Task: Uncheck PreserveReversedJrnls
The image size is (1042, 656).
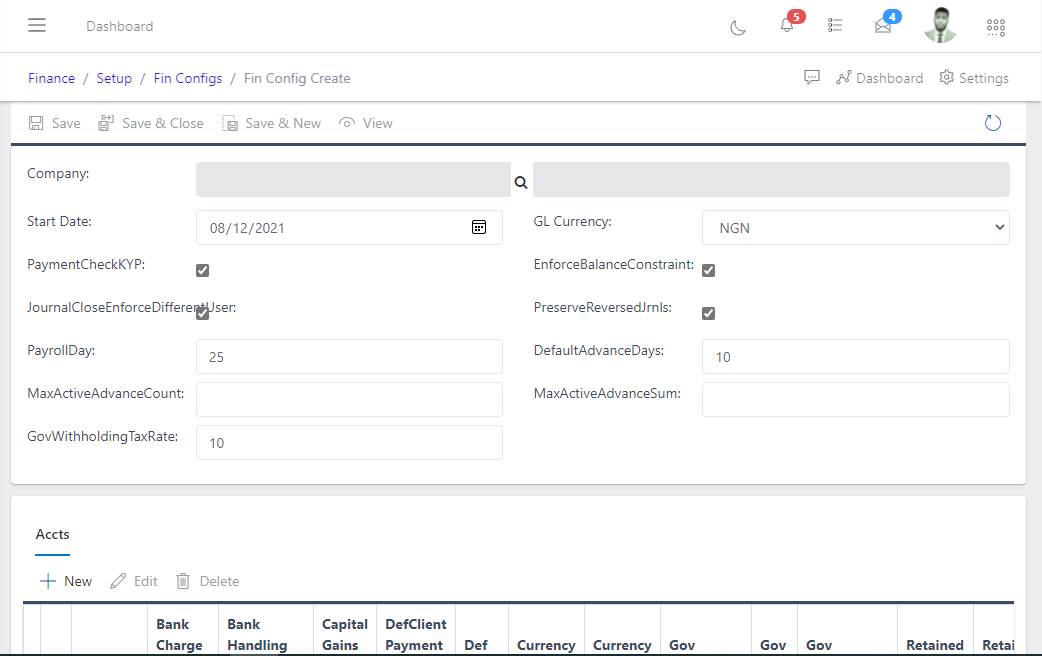Action: coord(709,313)
